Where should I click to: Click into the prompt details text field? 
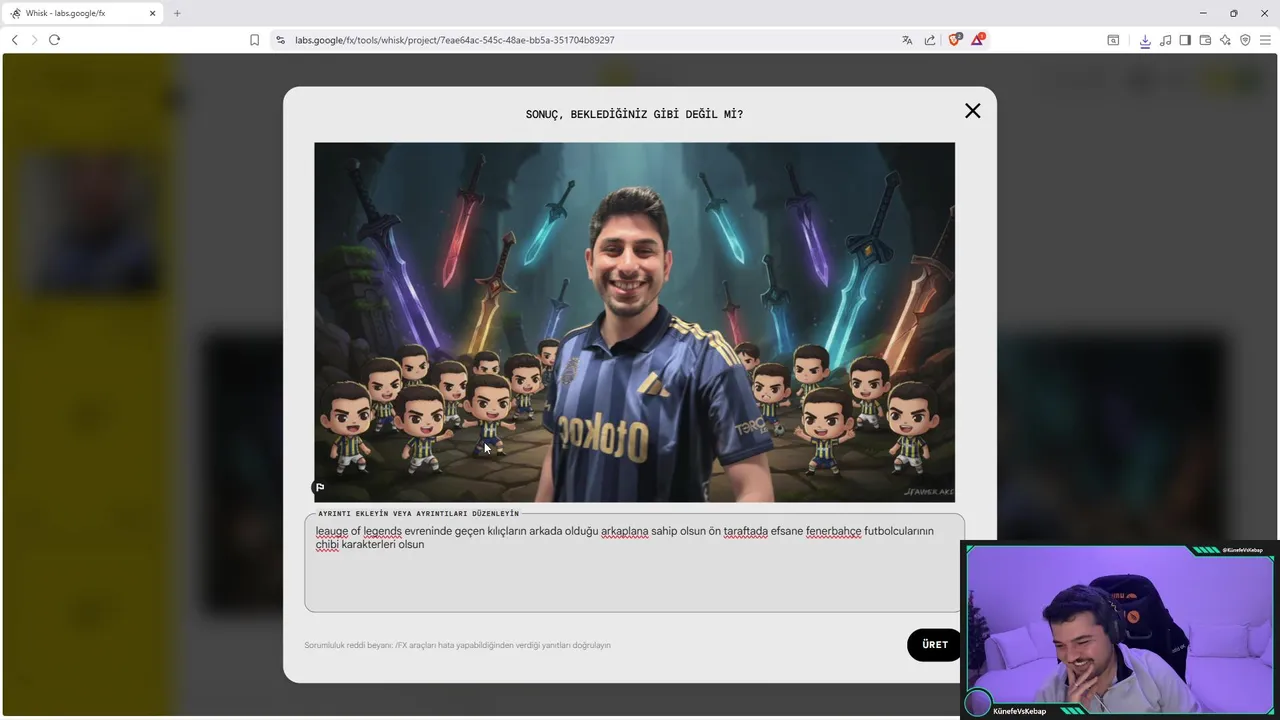[x=634, y=563]
